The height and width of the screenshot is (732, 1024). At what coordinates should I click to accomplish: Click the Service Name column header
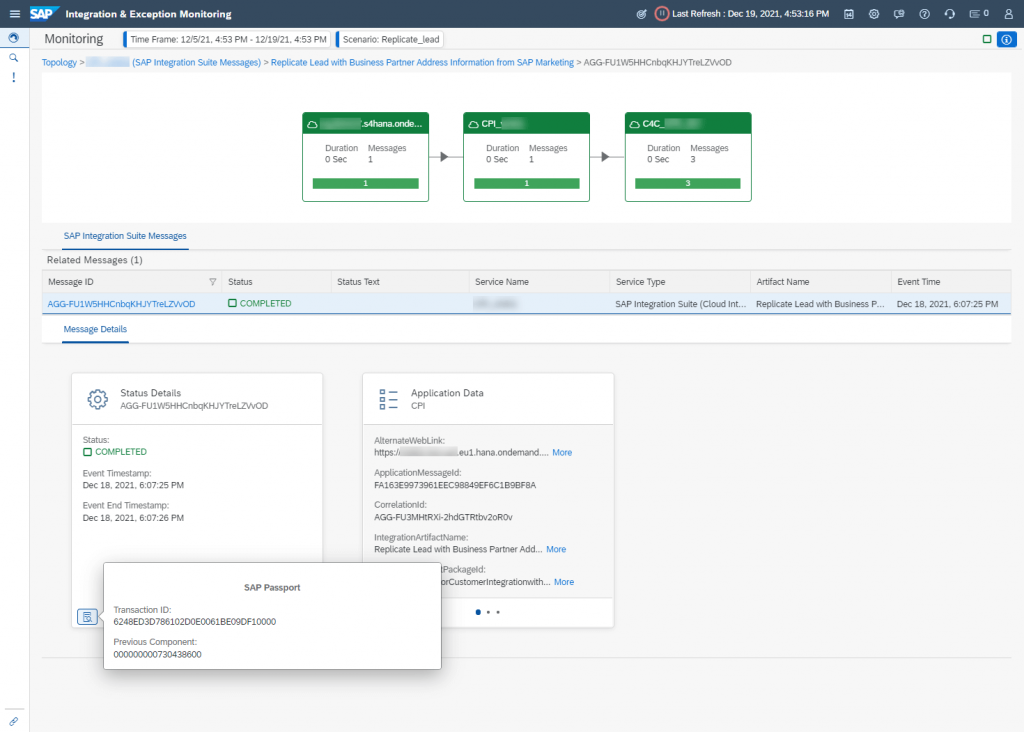[539, 282]
